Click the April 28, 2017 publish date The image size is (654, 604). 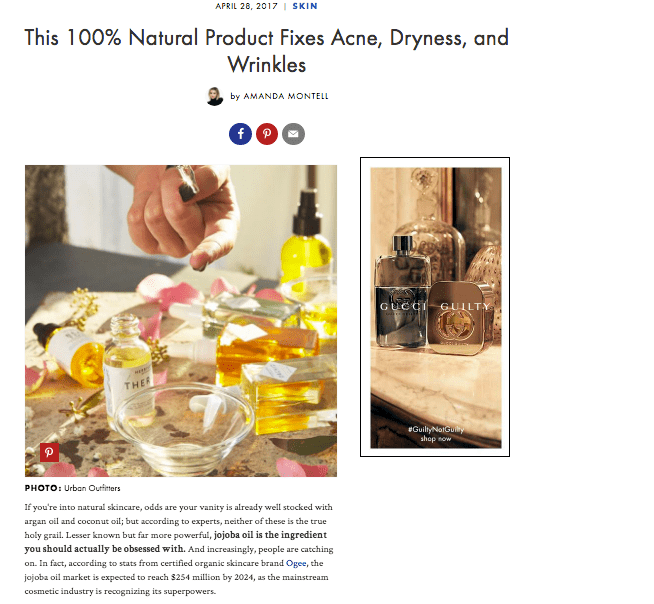(247, 6)
